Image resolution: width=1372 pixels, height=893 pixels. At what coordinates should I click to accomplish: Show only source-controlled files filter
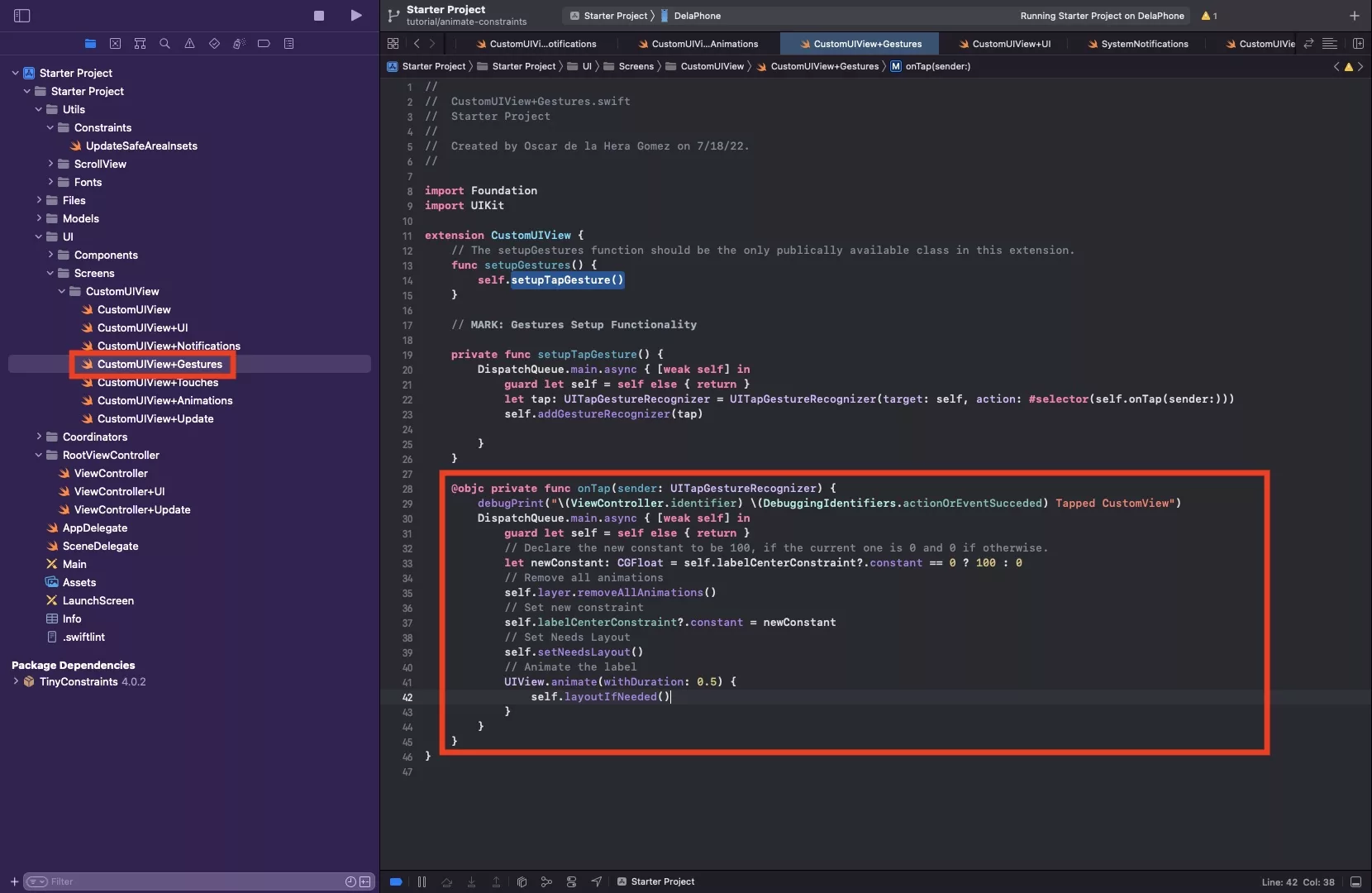click(x=364, y=882)
